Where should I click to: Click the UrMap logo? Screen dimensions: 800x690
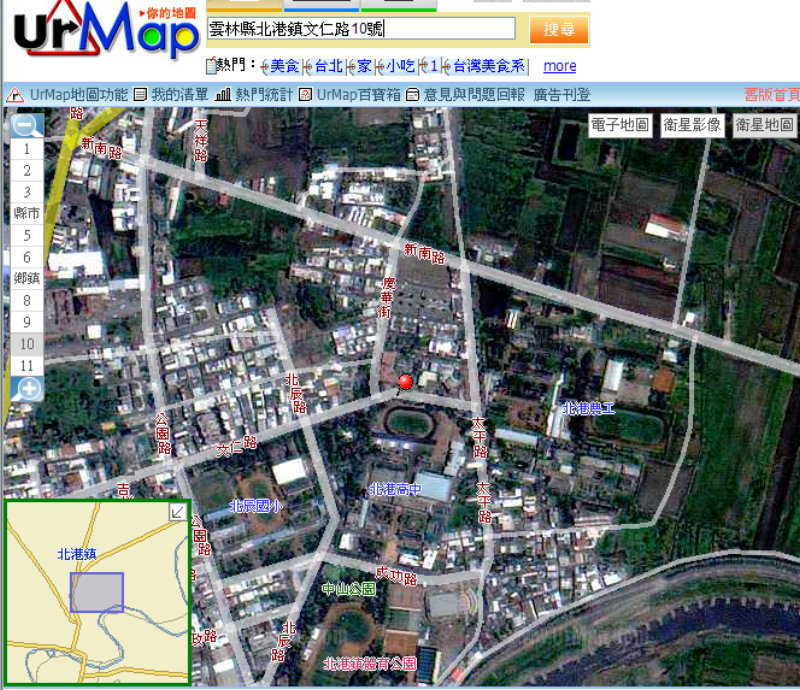[x=105, y=32]
